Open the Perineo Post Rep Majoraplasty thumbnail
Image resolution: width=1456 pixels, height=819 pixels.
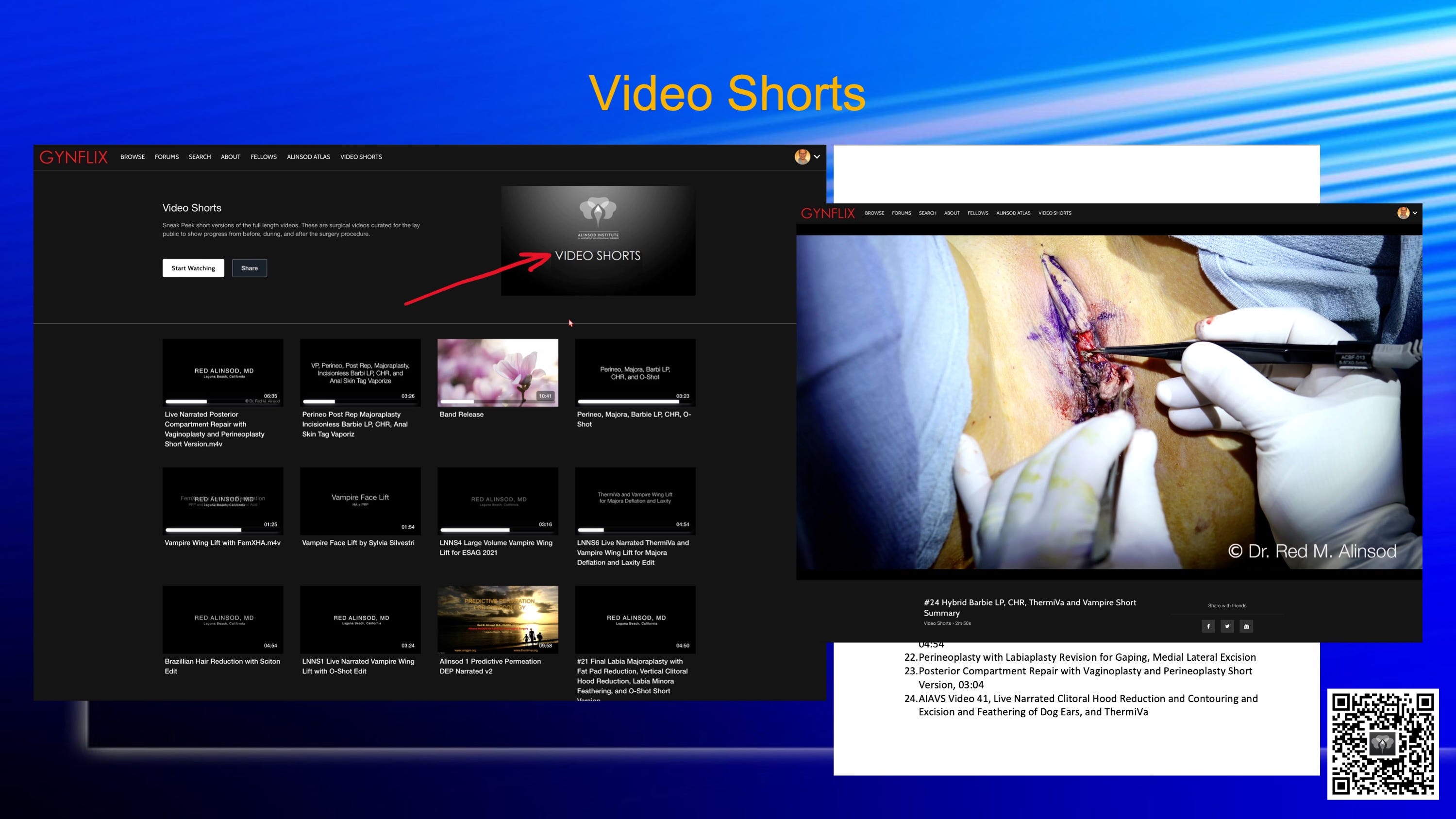coord(360,372)
